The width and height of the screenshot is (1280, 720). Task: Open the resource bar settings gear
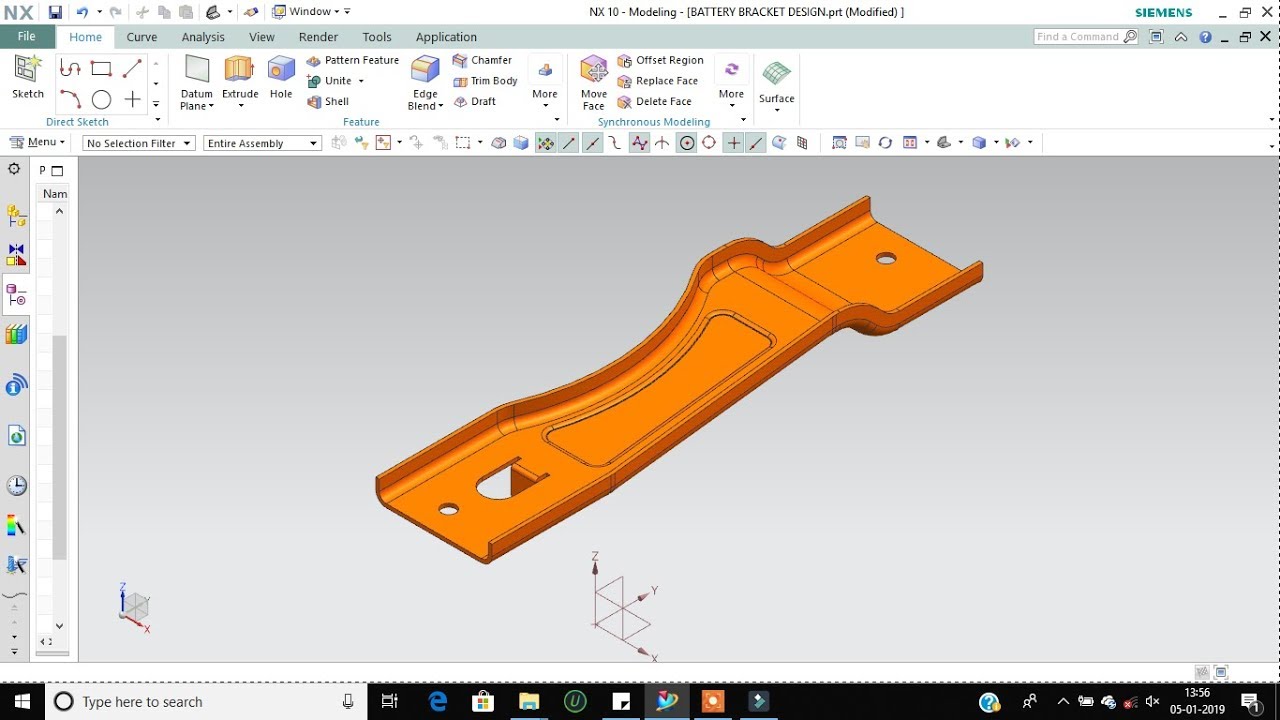point(14,169)
